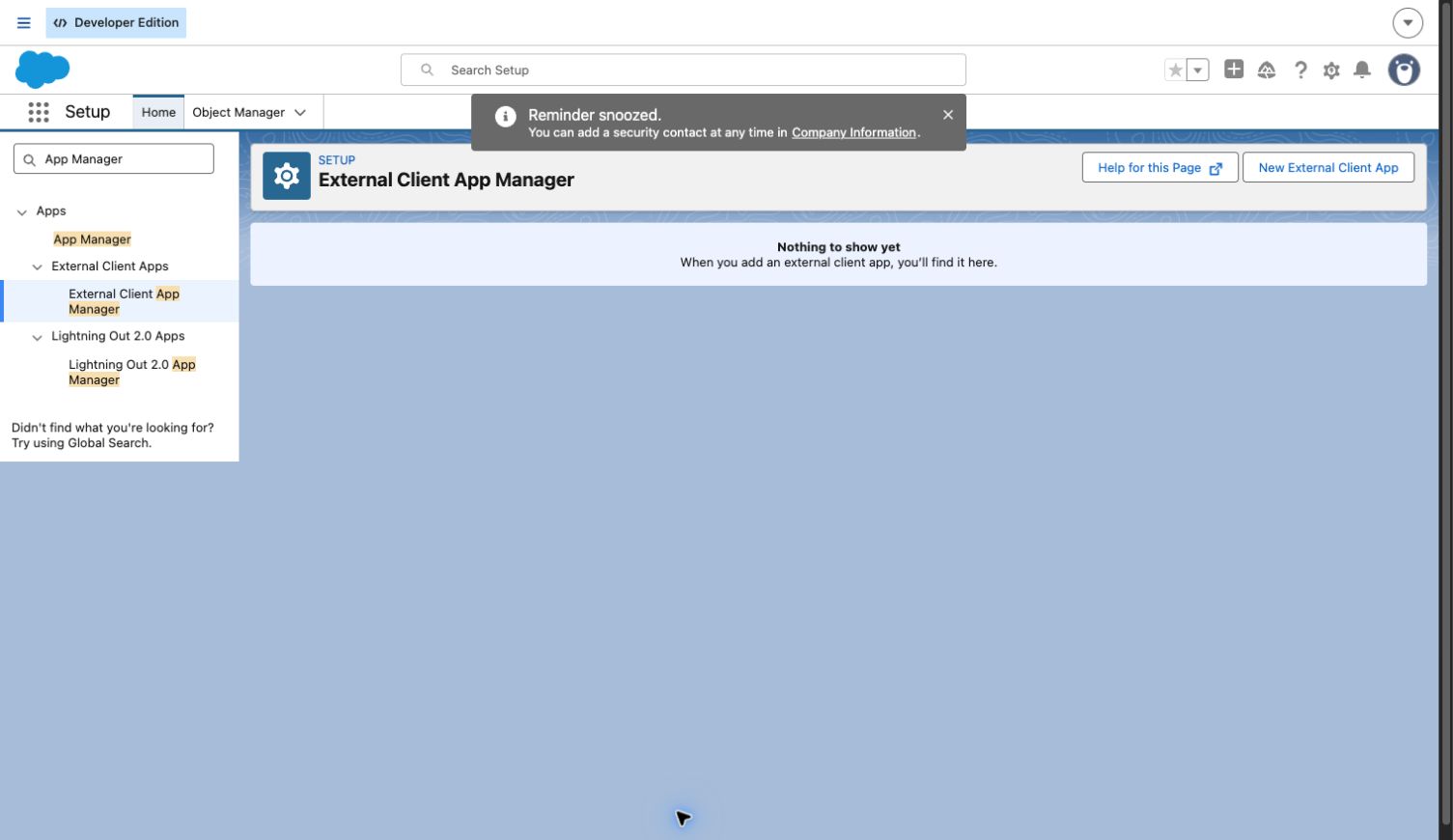The height and width of the screenshot is (840, 1453).
Task: Click the Quick Find box containing App Manager
Action: coord(114,159)
